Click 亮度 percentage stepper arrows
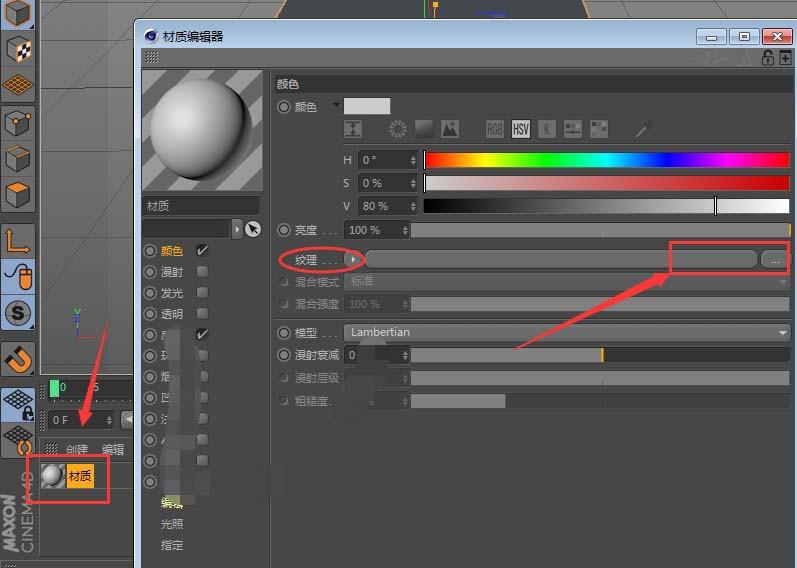797x568 pixels. [405, 230]
